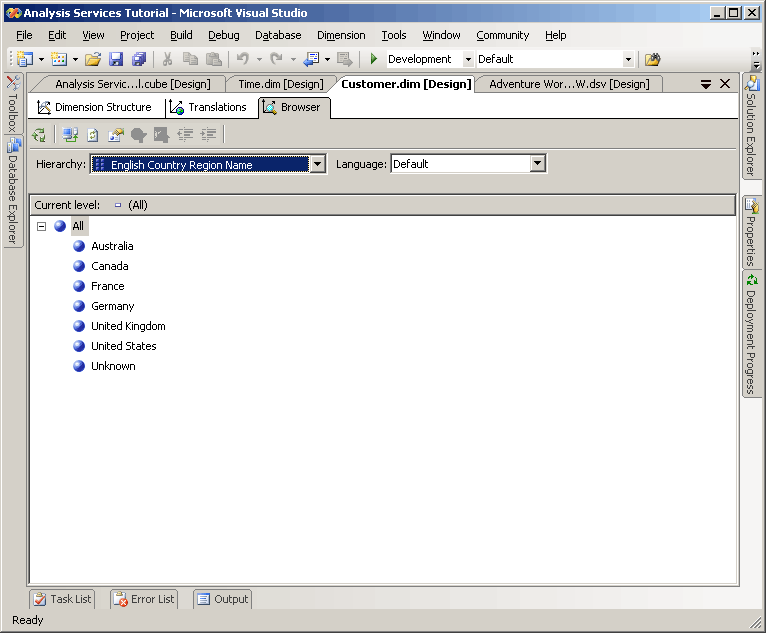Save the current file with Save icon

[x=116, y=59]
